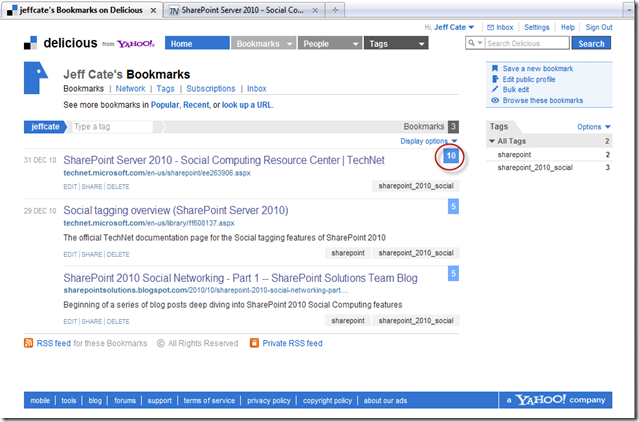Image resolution: width=639 pixels, height=422 pixels.
Task: Click the Yahoo! logo next to delicious
Action: pyautogui.click(x=136, y=44)
